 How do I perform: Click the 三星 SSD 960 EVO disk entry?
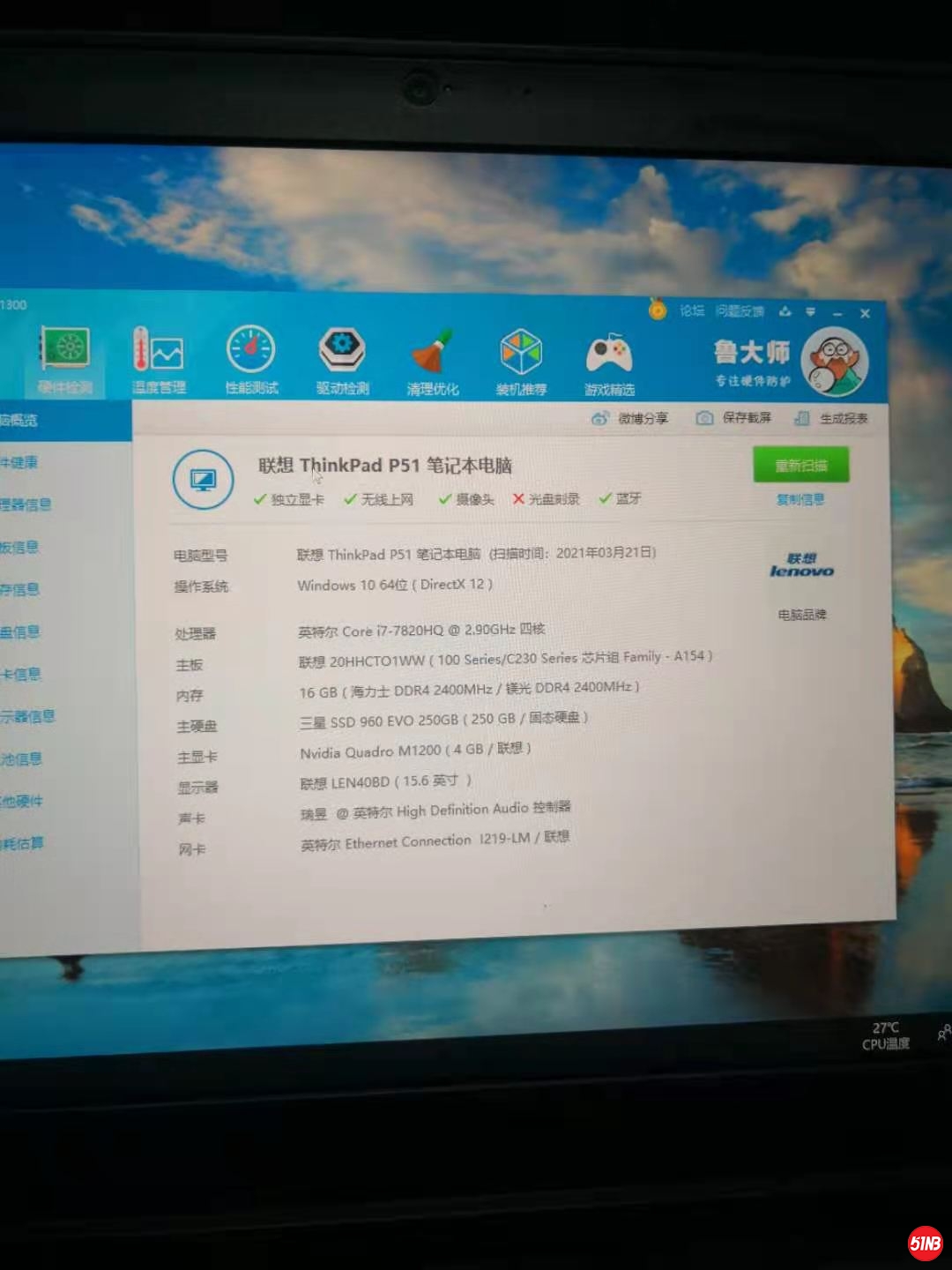click(x=443, y=720)
